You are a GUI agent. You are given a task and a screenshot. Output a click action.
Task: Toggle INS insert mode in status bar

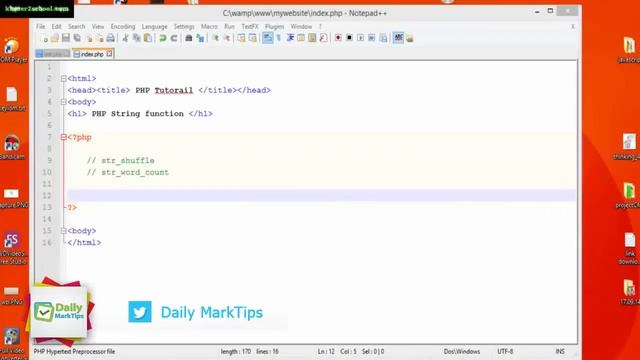coord(560,351)
